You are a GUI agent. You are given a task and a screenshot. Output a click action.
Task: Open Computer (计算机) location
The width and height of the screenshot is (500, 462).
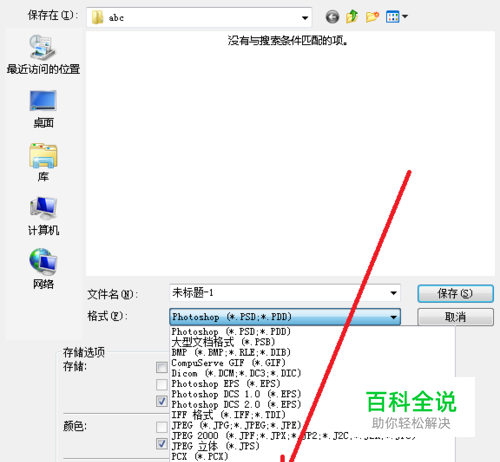click(x=43, y=216)
